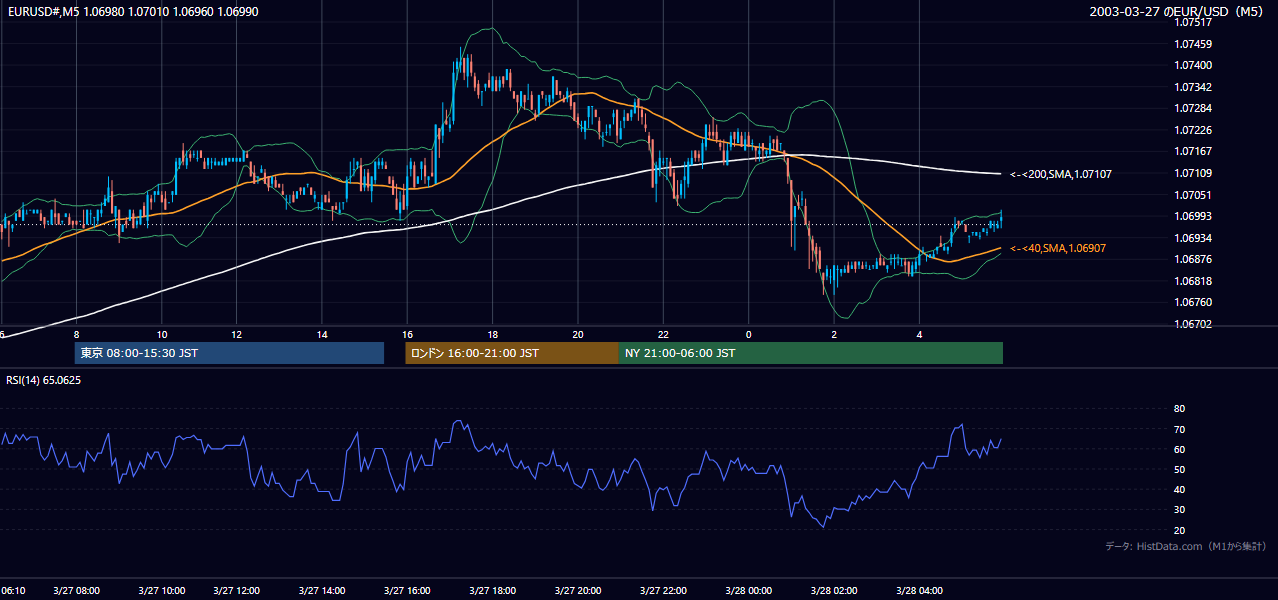1278x600 pixels.
Task: Click price axis value 1.07400
Action: coord(1193,65)
